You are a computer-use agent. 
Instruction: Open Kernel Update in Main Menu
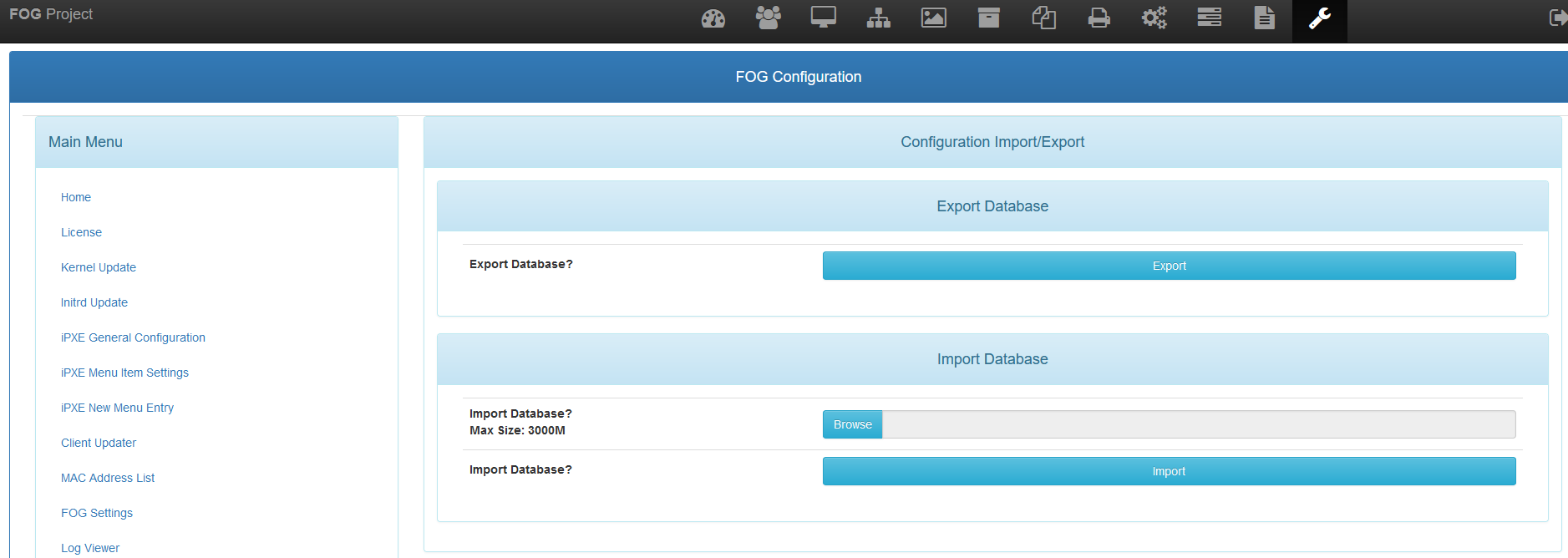(99, 267)
